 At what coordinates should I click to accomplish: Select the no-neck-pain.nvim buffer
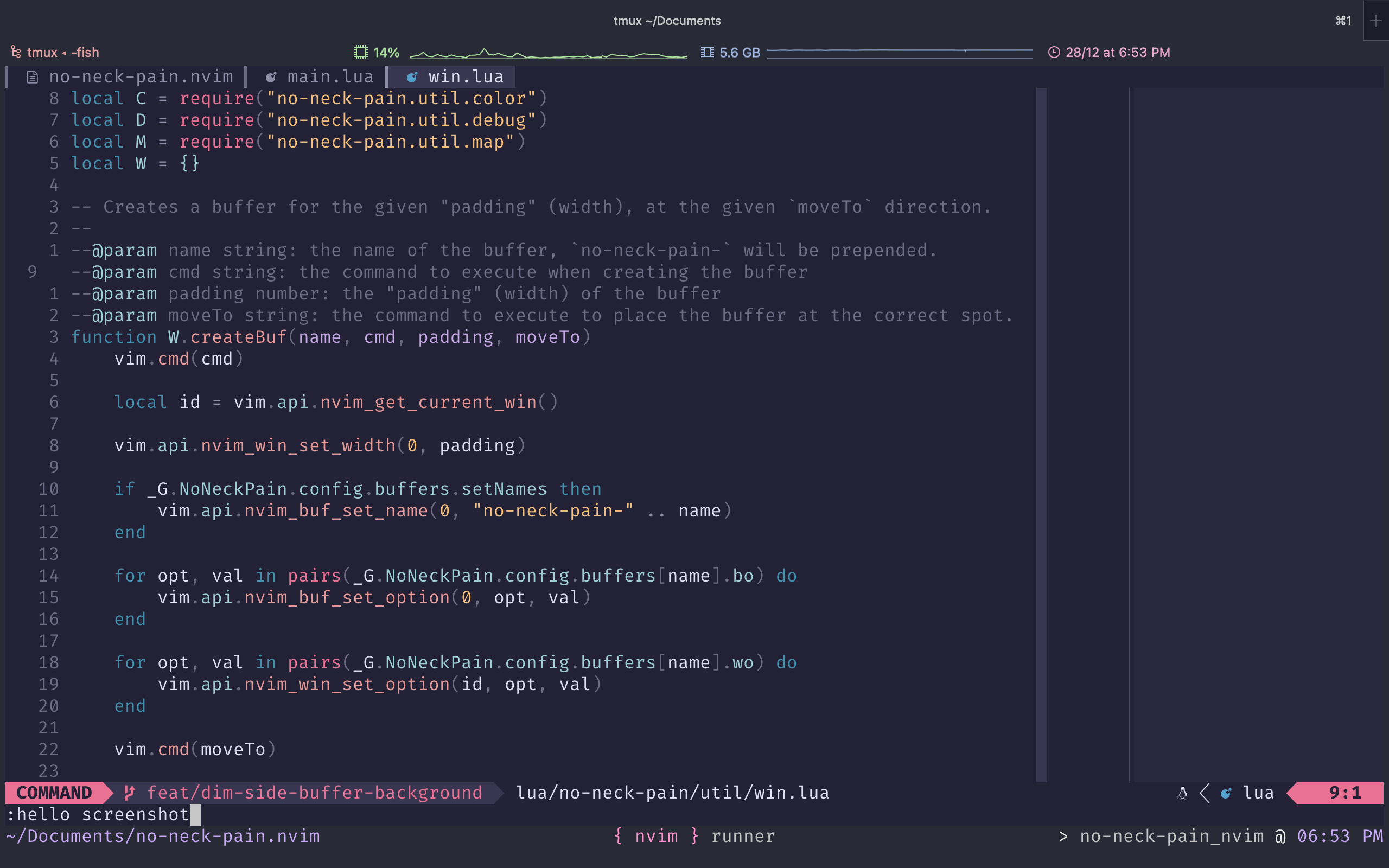pos(141,76)
